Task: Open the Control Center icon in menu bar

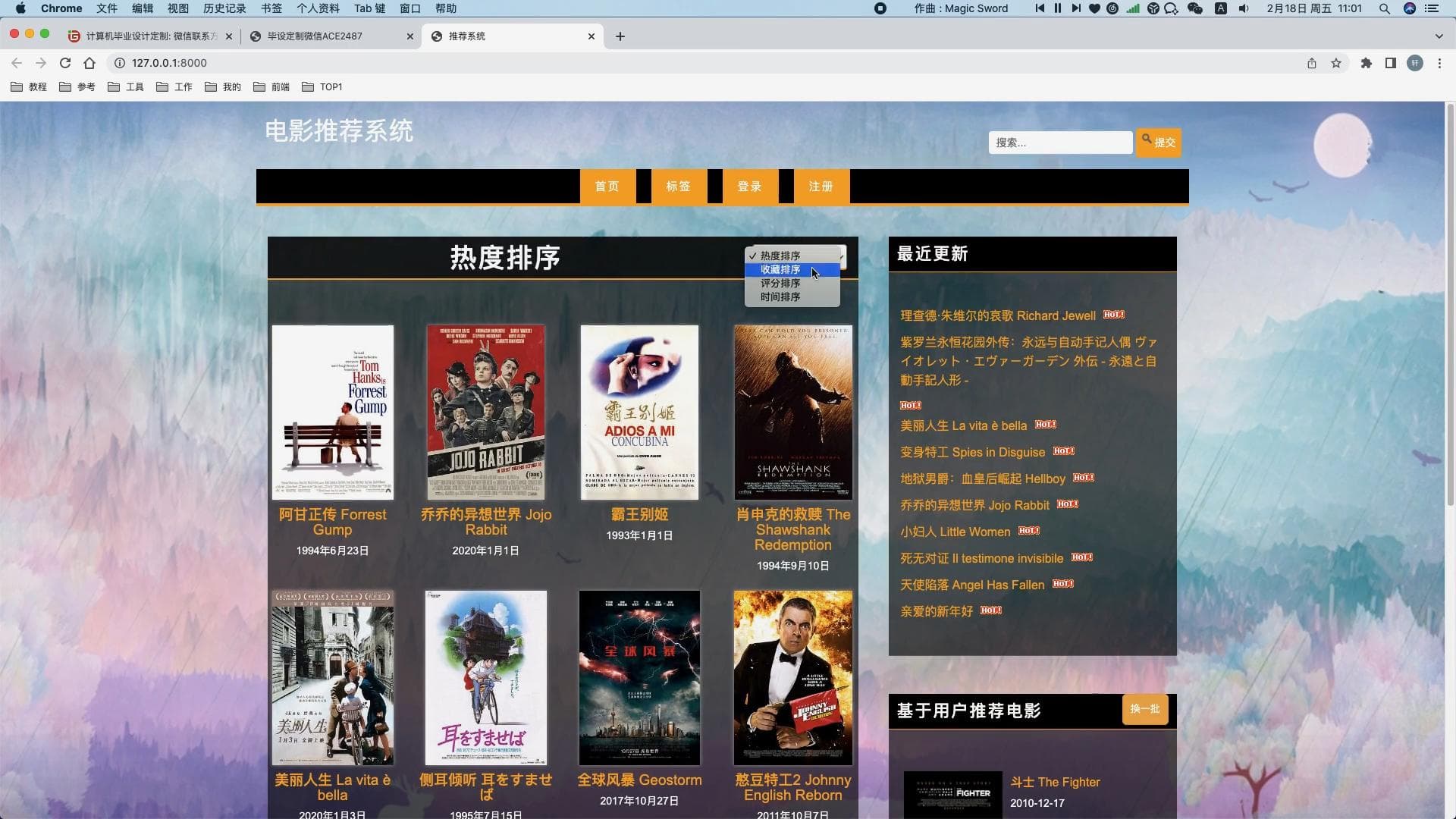Action: click(1432, 8)
